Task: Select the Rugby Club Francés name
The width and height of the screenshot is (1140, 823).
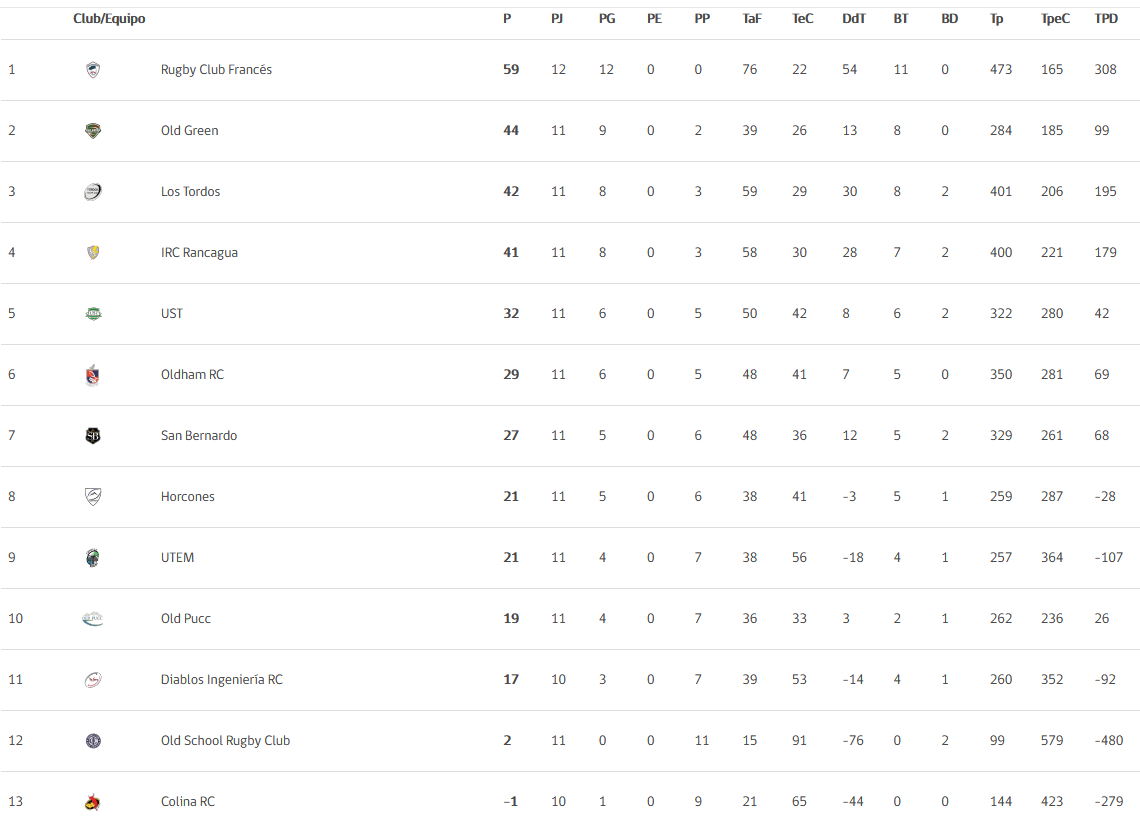Action: coord(217,70)
